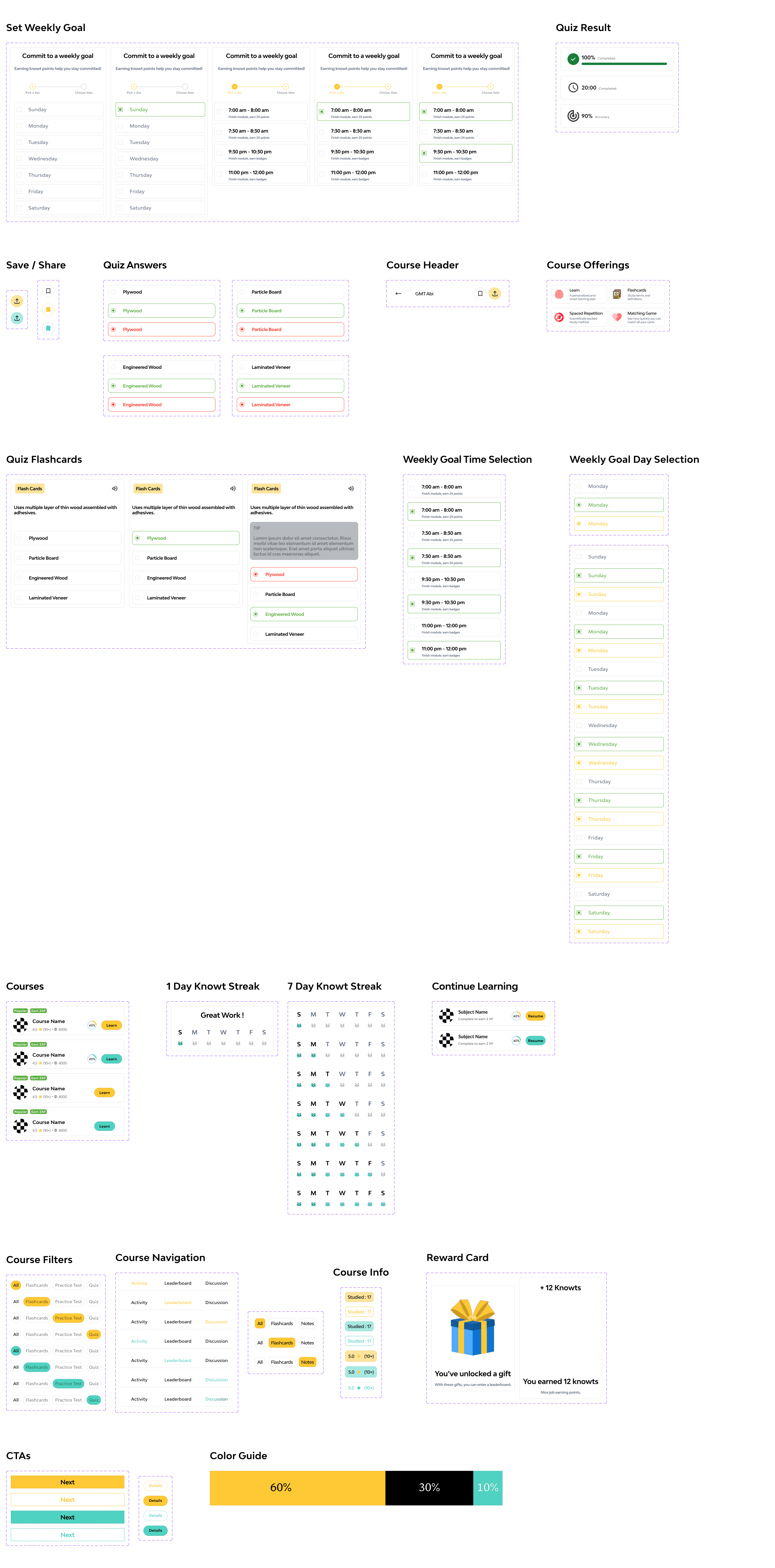Tap the yellow filled bookmark icon
The height and width of the screenshot is (1568, 775).
tap(48, 310)
